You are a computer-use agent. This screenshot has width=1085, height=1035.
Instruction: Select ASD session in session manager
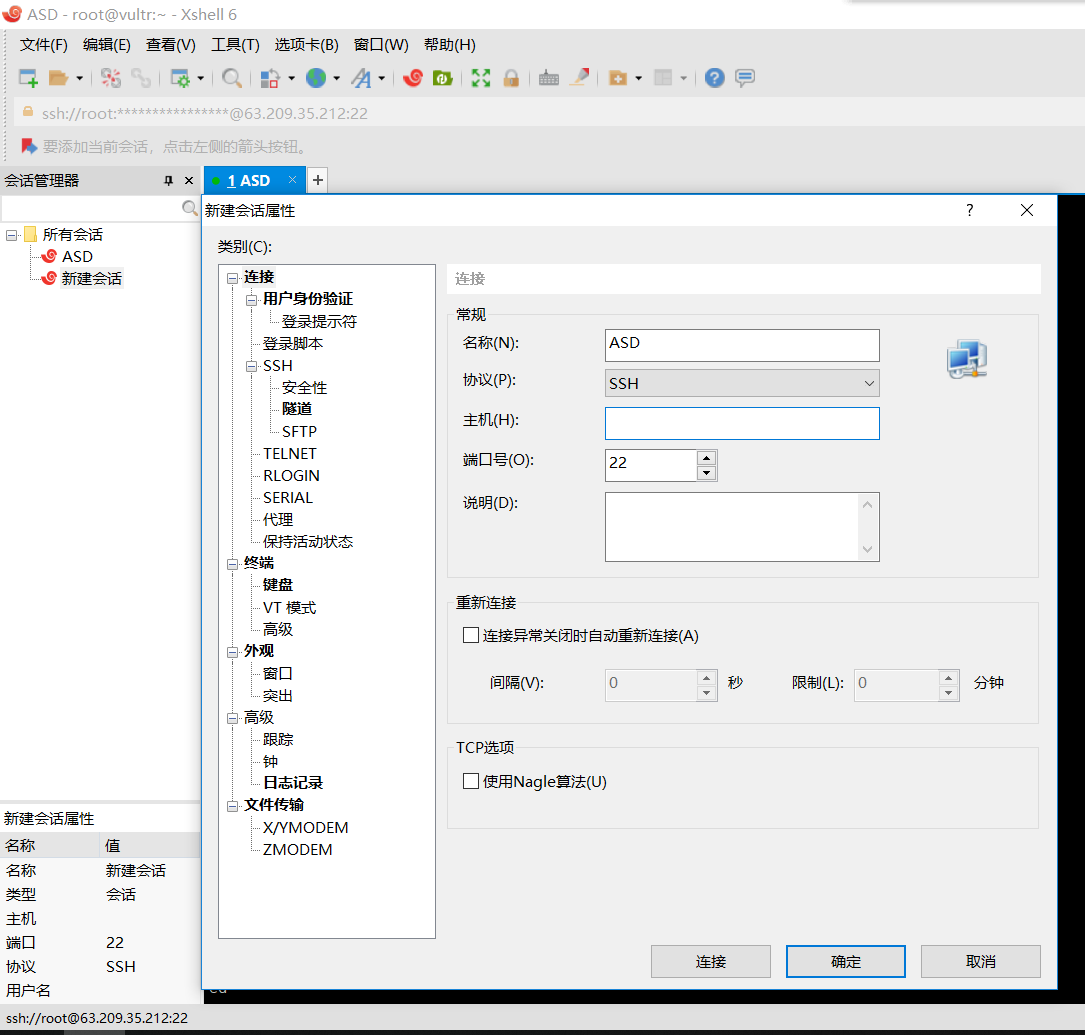[x=77, y=257]
